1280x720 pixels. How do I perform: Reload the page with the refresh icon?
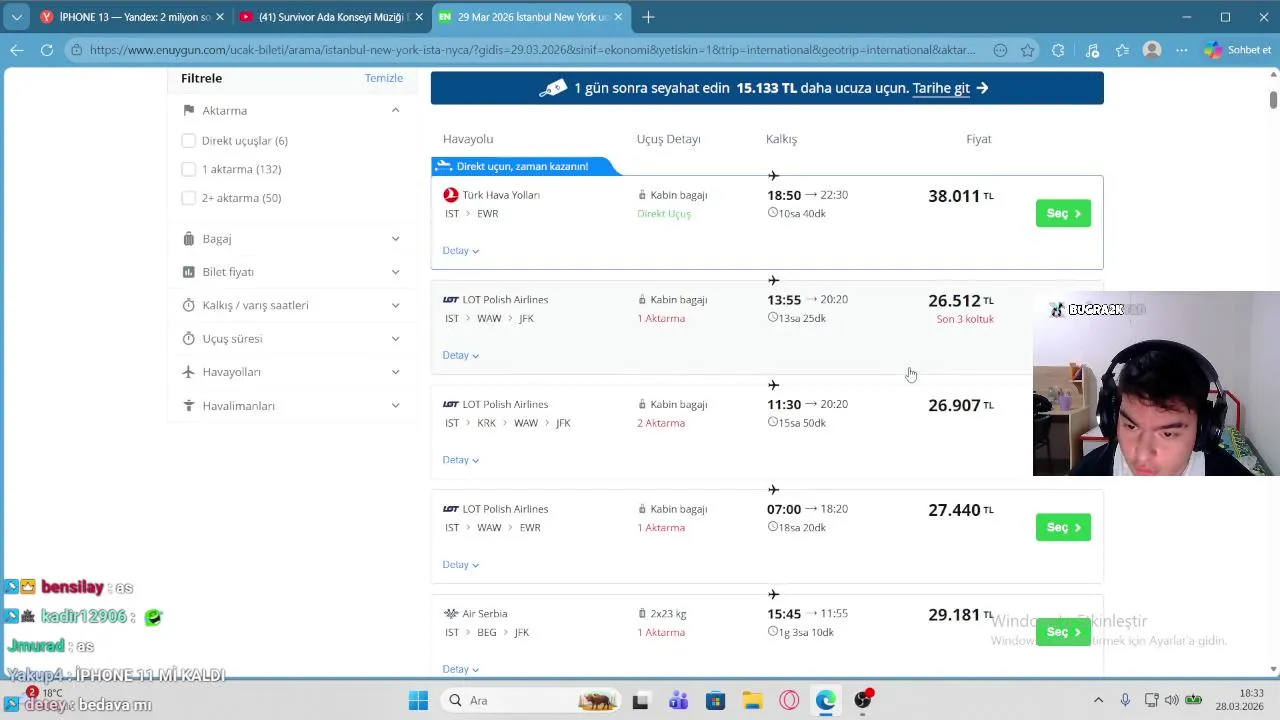(47, 50)
